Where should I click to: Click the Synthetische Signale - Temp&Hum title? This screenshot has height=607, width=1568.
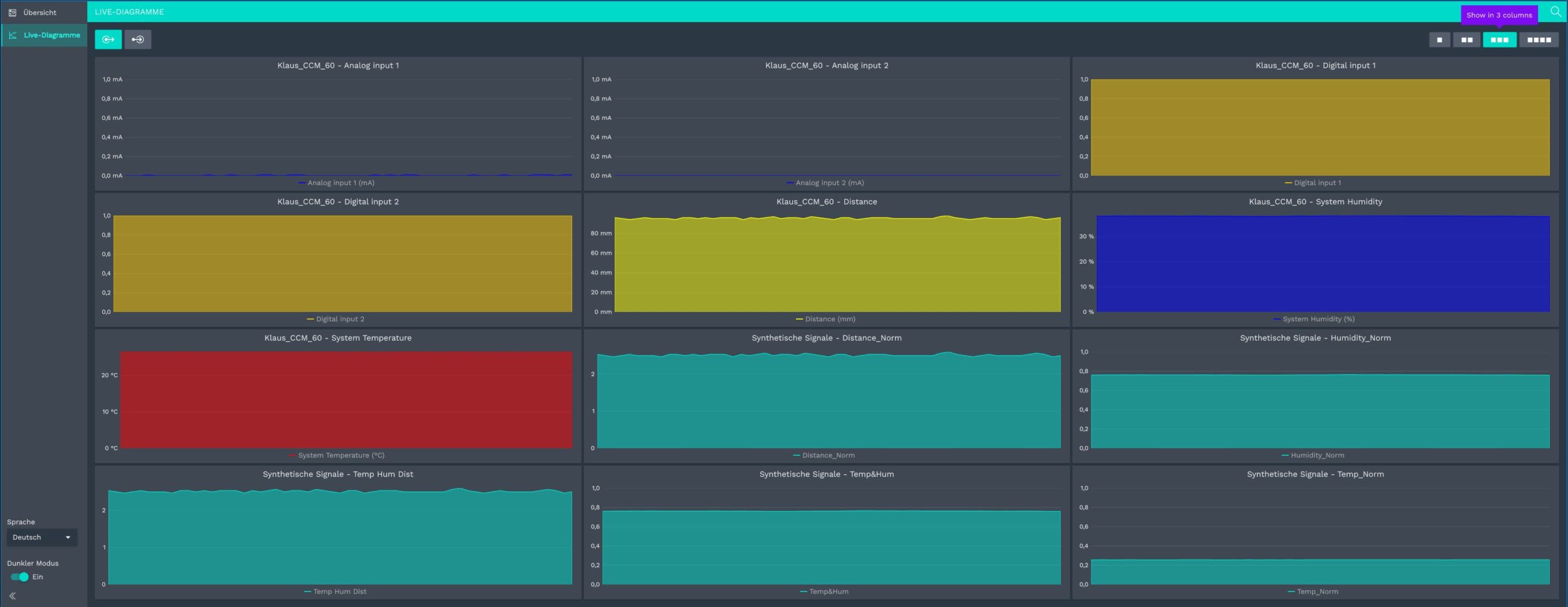coord(827,474)
